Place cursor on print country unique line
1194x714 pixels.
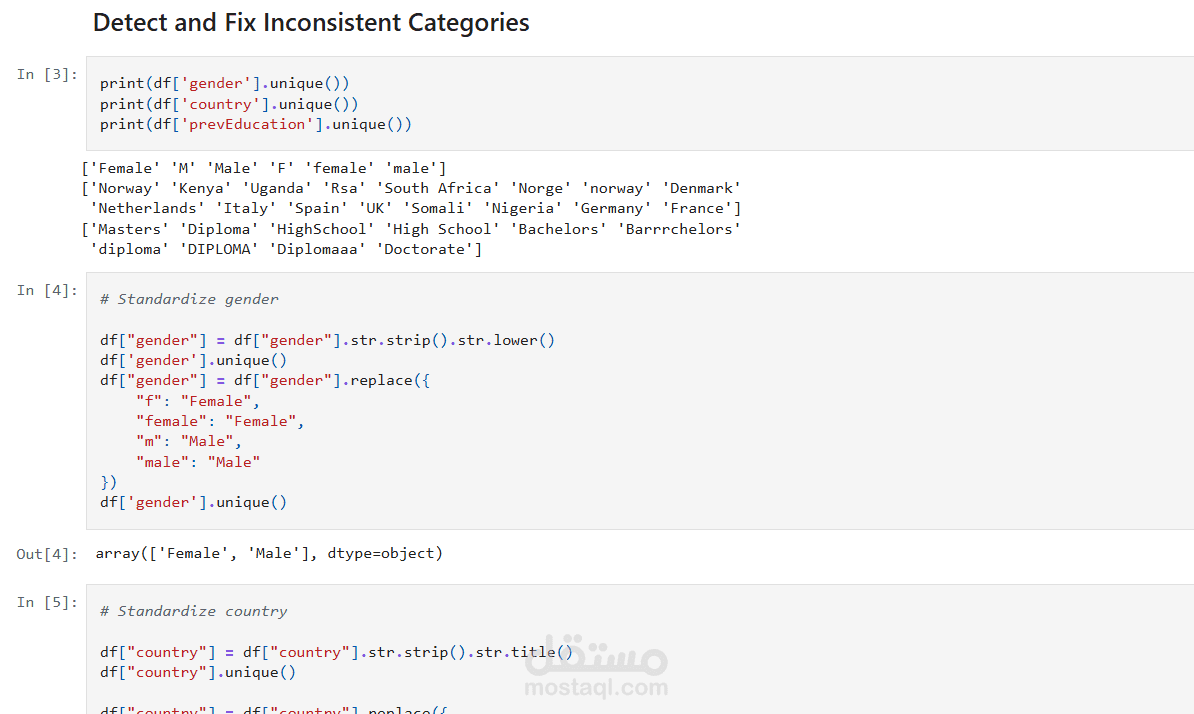click(x=229, y=104)
